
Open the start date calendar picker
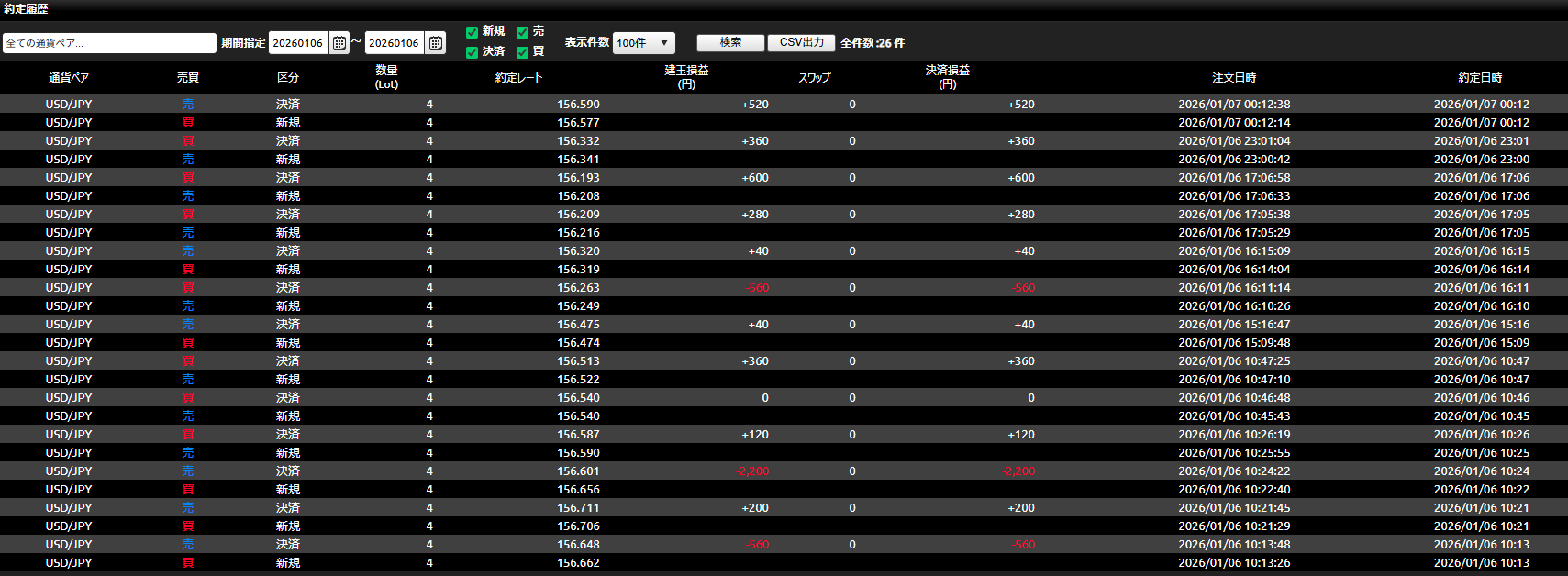pos(339,43)
